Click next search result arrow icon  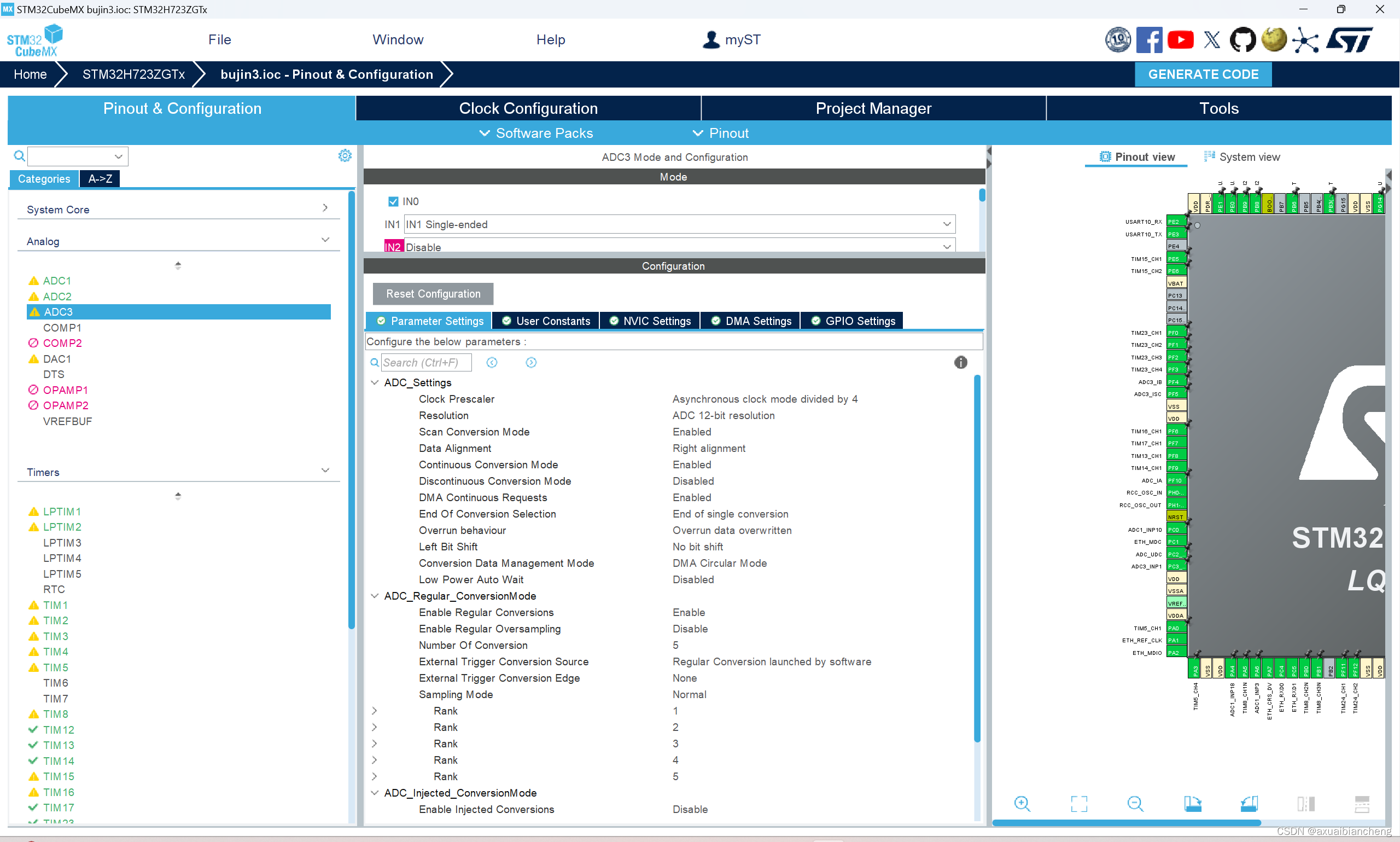[530, 363]
